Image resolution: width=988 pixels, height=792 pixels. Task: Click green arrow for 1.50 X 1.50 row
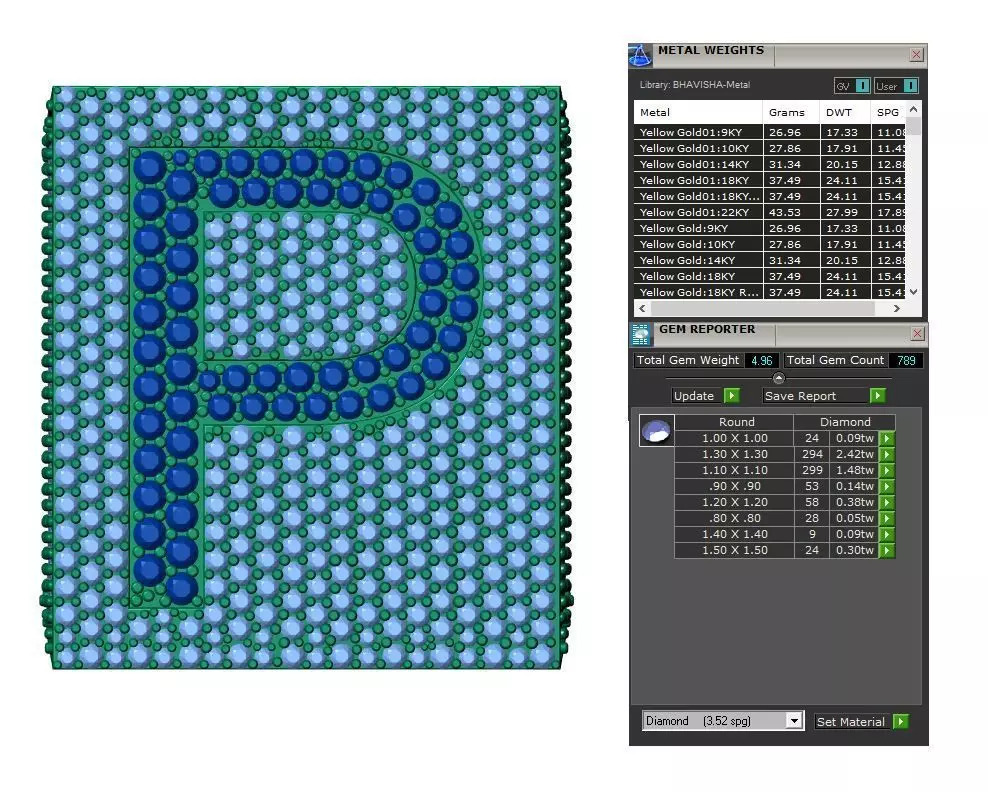coord(887,551)
